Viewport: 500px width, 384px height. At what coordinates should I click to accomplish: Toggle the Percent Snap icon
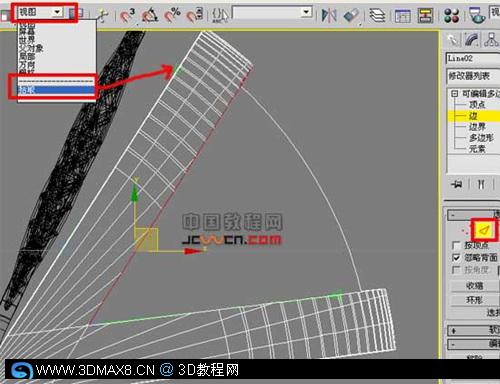[172, 15]
